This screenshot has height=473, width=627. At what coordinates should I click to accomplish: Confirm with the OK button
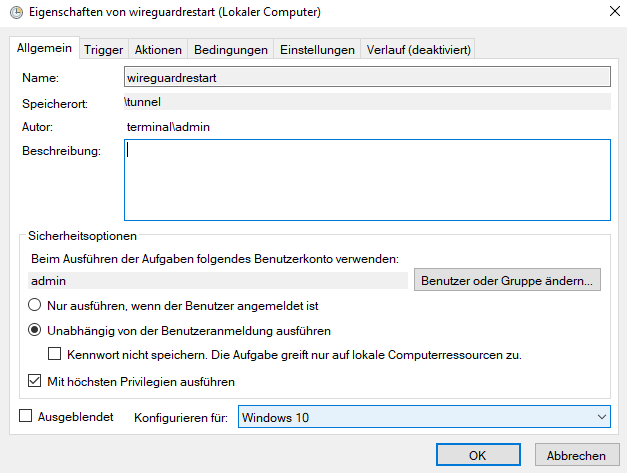coord(479,455)
